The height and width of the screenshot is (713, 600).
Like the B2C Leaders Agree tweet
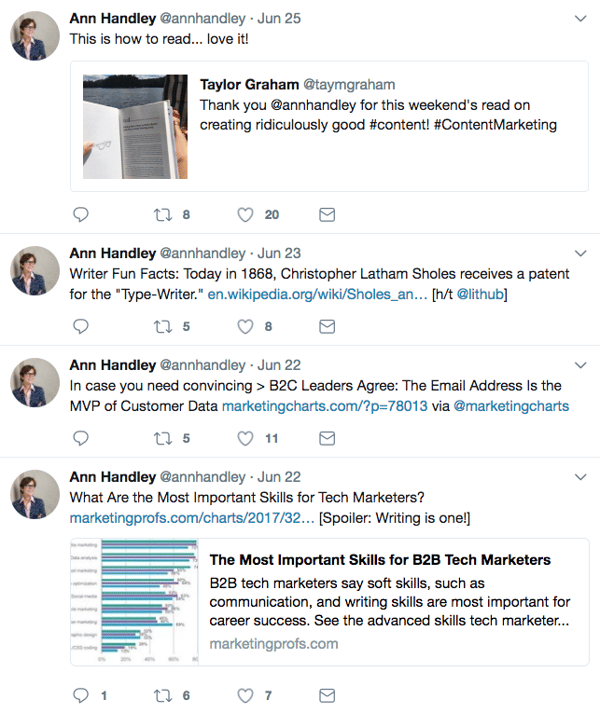pyautogui.click(x=245, y=438)
